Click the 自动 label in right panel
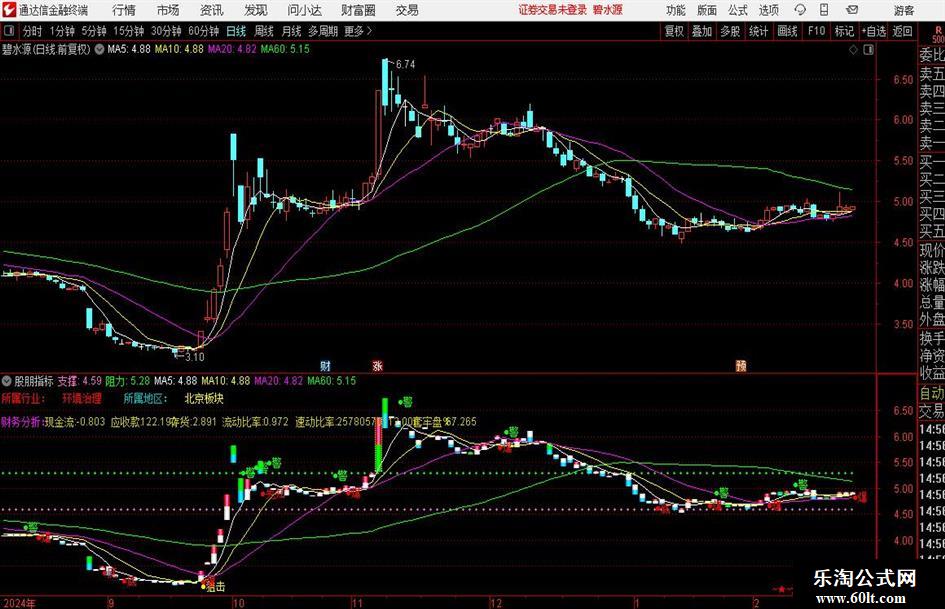Viewport: 945px width, 609px height. (x=932, y=393)
